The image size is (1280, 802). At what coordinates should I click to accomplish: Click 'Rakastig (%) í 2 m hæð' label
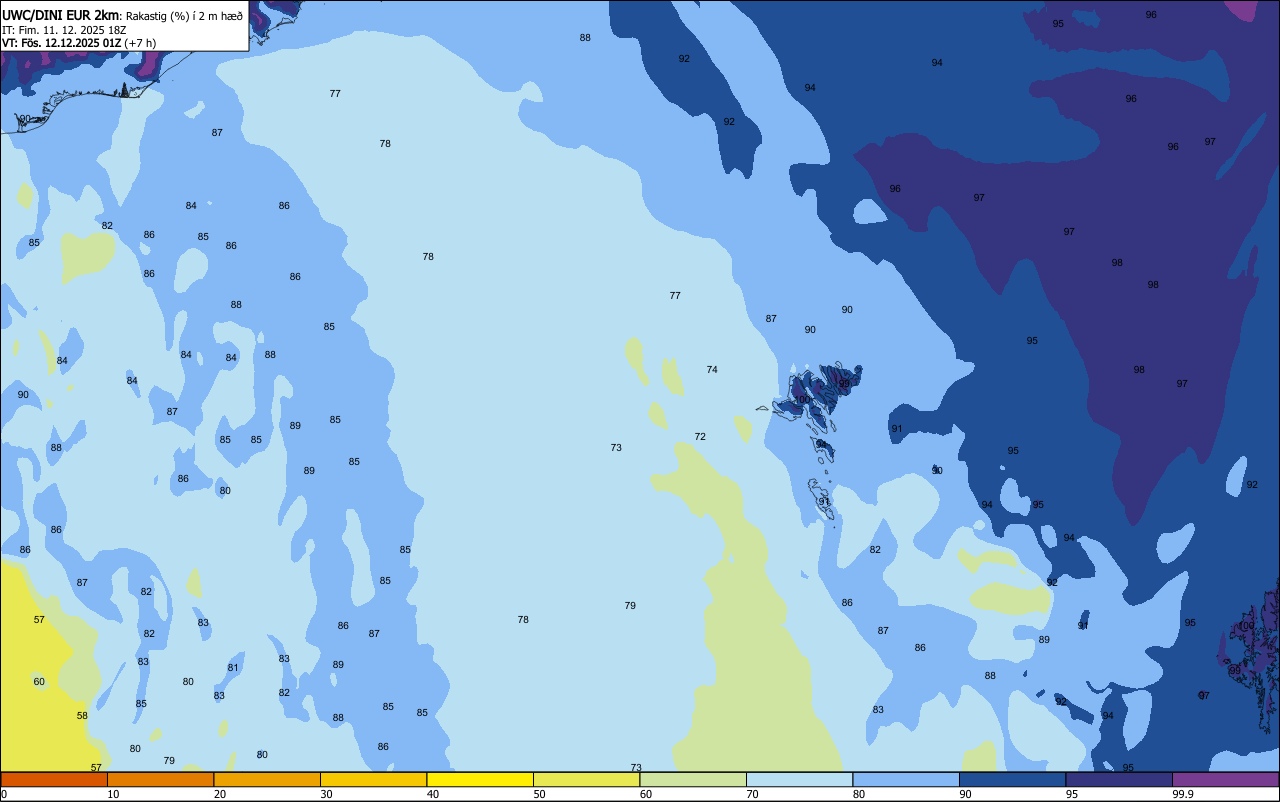pyautogui.click(x=184, y=15)
